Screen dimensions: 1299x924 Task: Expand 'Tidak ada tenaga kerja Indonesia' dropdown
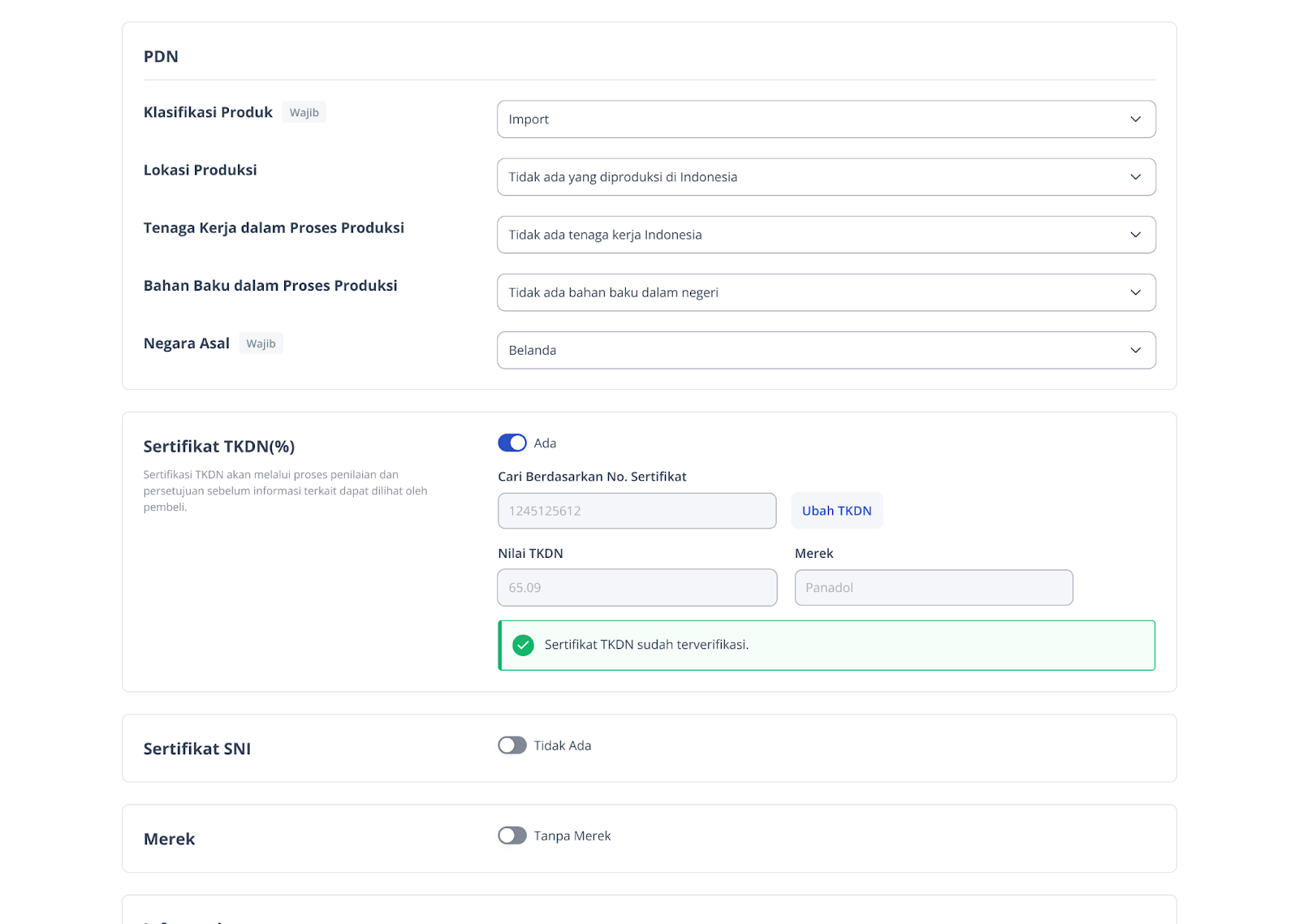tap(812, 235)
